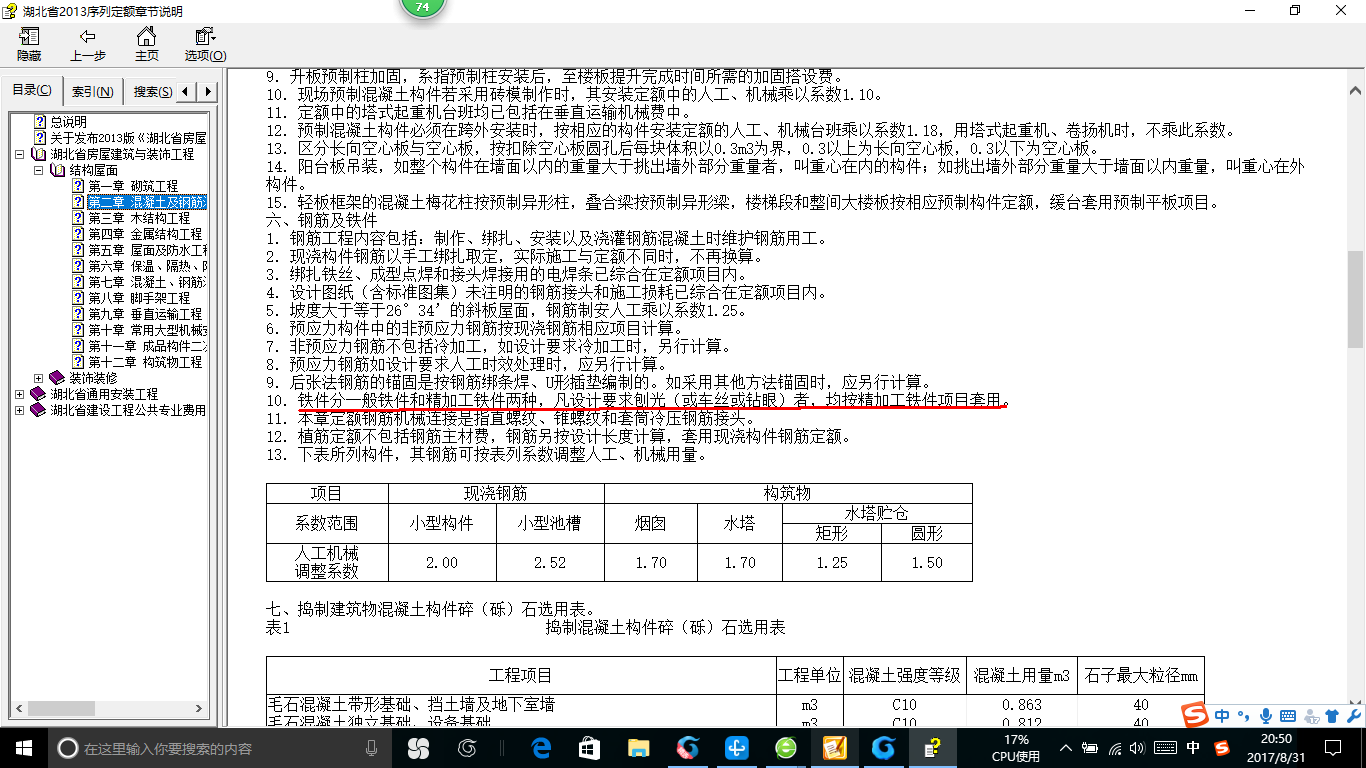The width and height of the screenshot is (1366, 768).
Task: Select 第六章 保温、隔热 topic
Action: (x=147, y=266)
